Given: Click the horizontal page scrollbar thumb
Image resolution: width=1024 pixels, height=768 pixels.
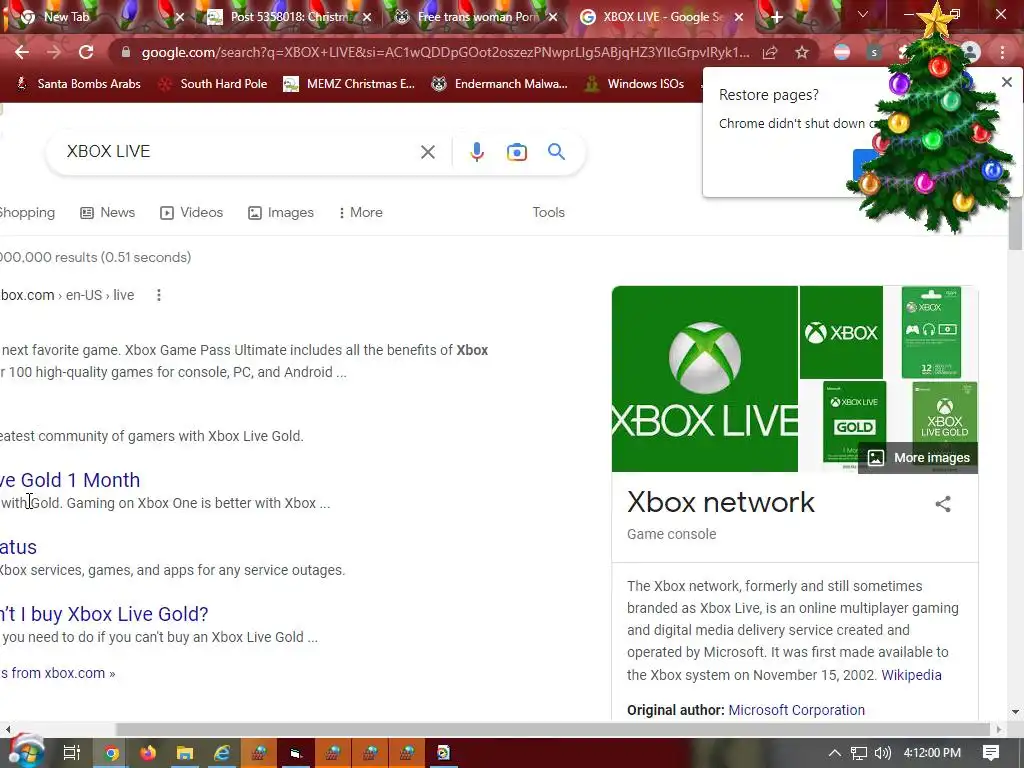Looking at the screenshot, I should (x=553, y=729).
